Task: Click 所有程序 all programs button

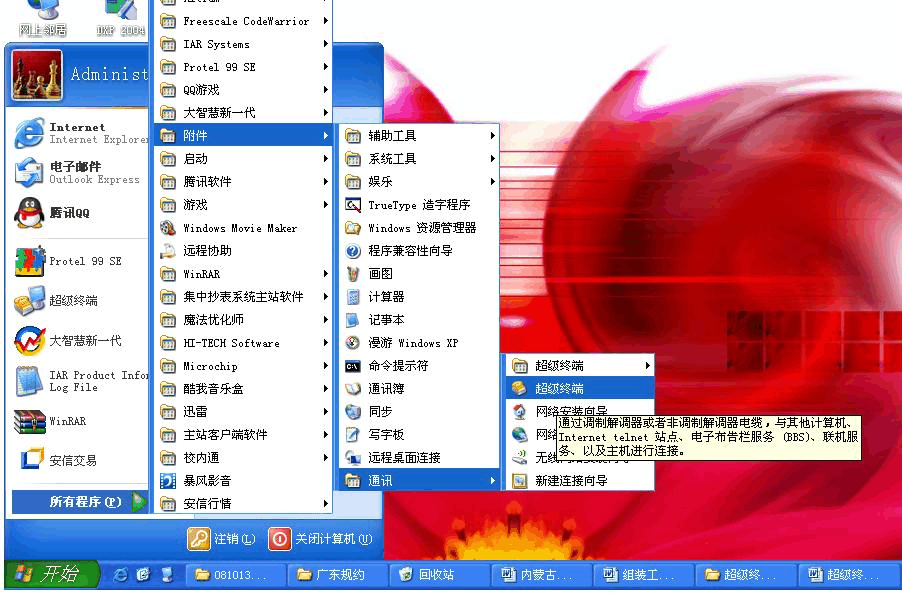Action: [x=79, y=502]
